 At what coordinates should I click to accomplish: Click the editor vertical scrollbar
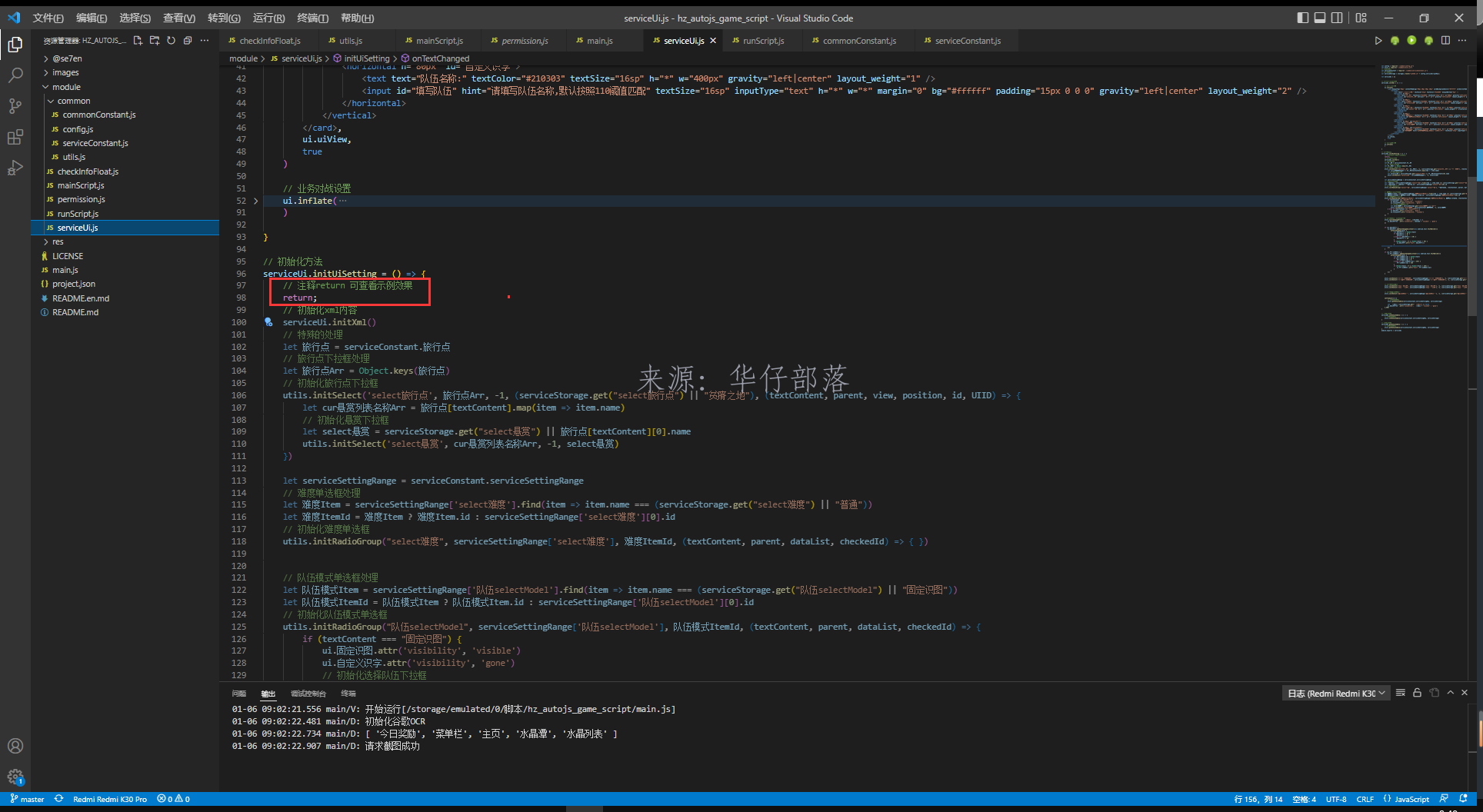(1471, 246)
